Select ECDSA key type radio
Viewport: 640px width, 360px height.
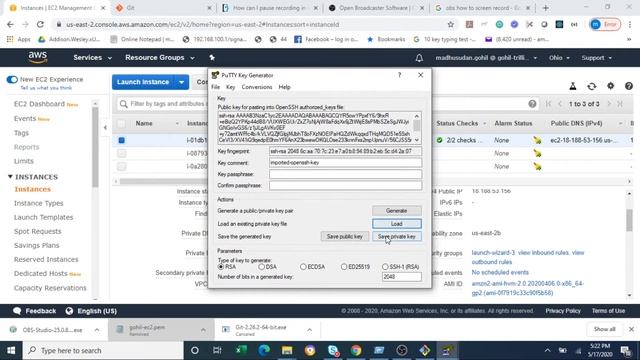(x=303, y=267)
